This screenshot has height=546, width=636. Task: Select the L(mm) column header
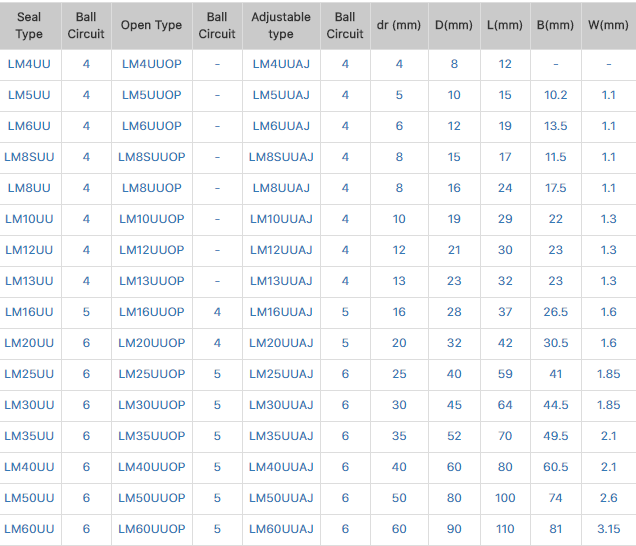[505, 25]
